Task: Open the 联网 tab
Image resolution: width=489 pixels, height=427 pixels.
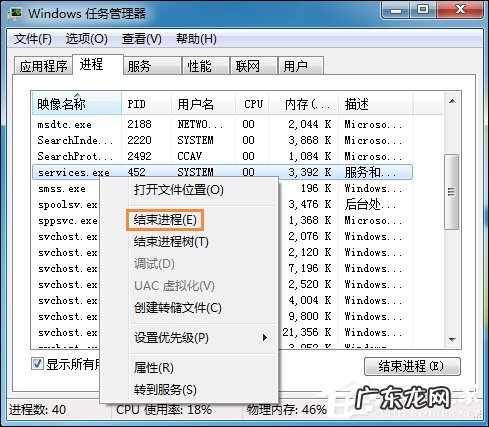Action: (x=254, y=66)
